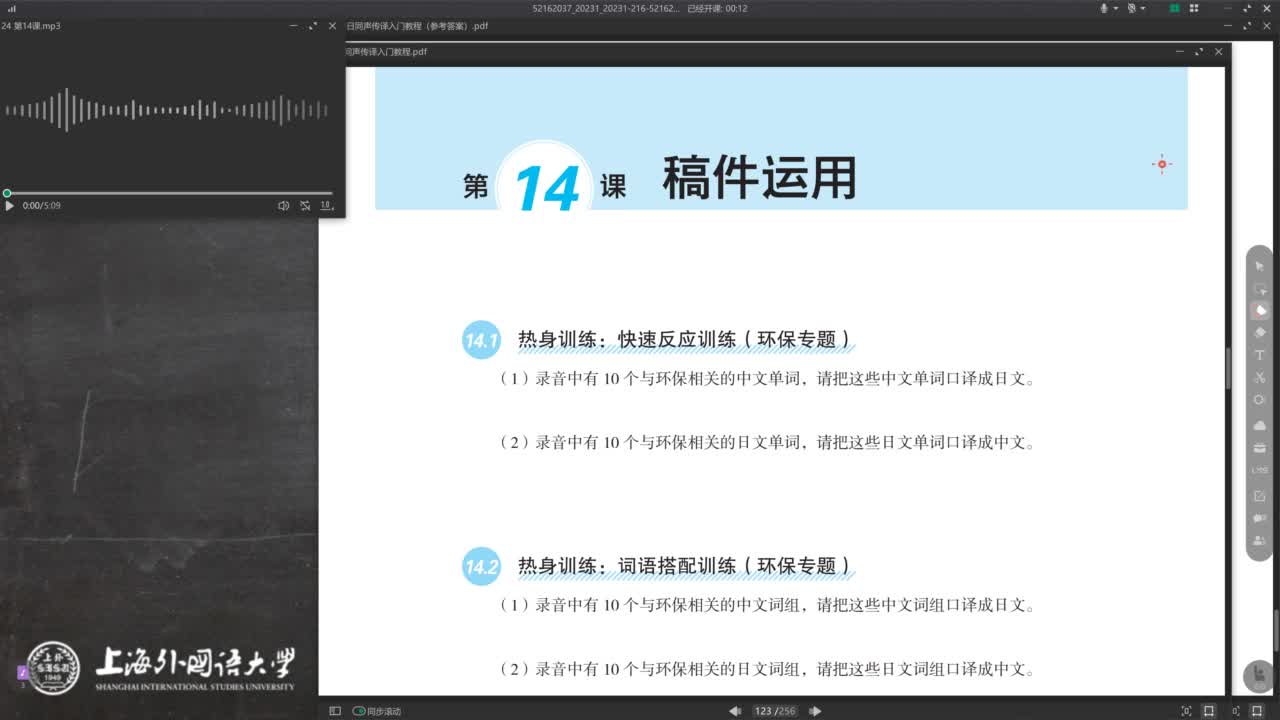1280x720 pixels.
Task: Toggle 同步滚动 sync scrolling switch
Action: pyautogui.click(x=359, y=711)
